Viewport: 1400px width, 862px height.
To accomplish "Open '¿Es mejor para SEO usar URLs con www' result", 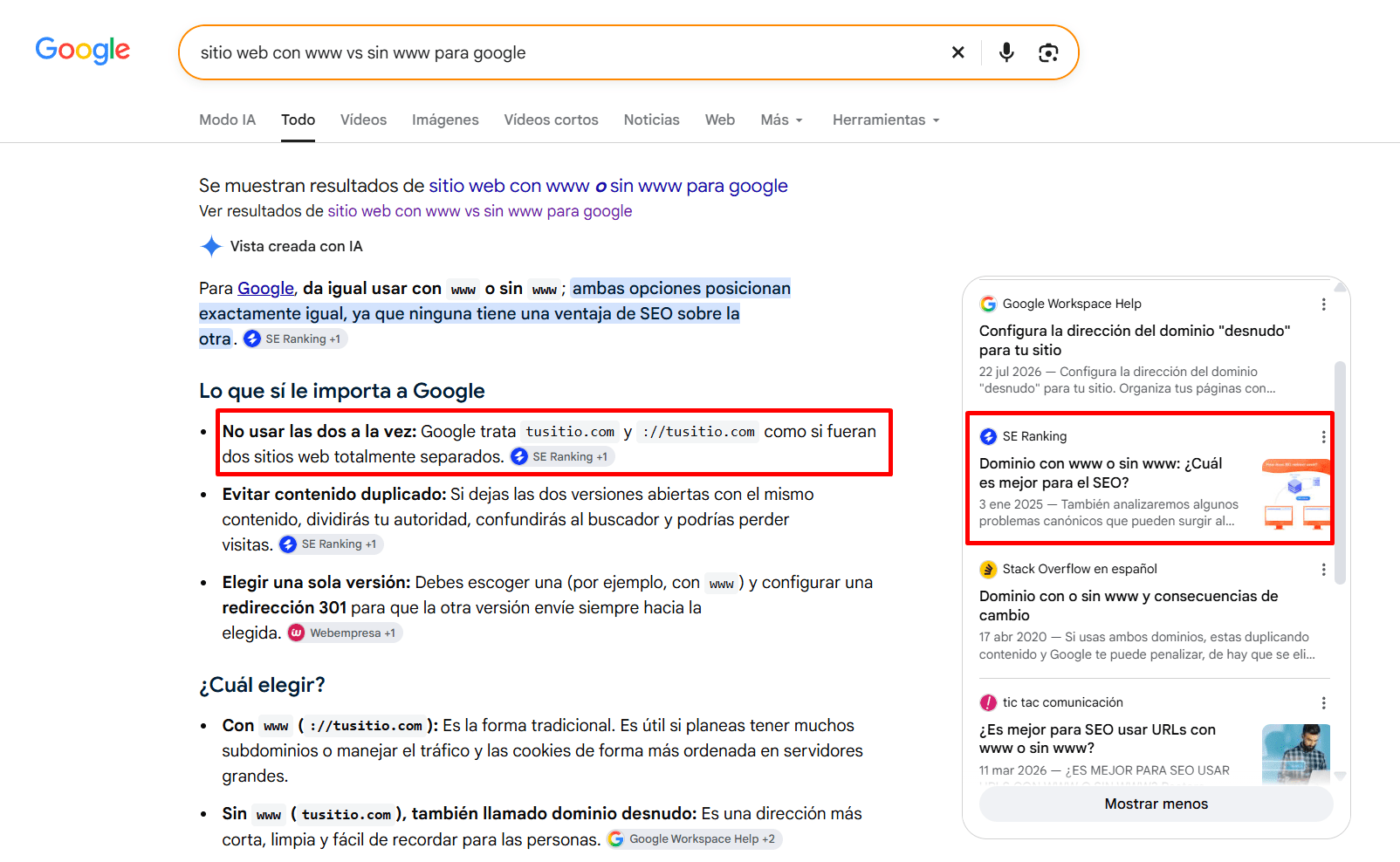I will pos(1097,739).
